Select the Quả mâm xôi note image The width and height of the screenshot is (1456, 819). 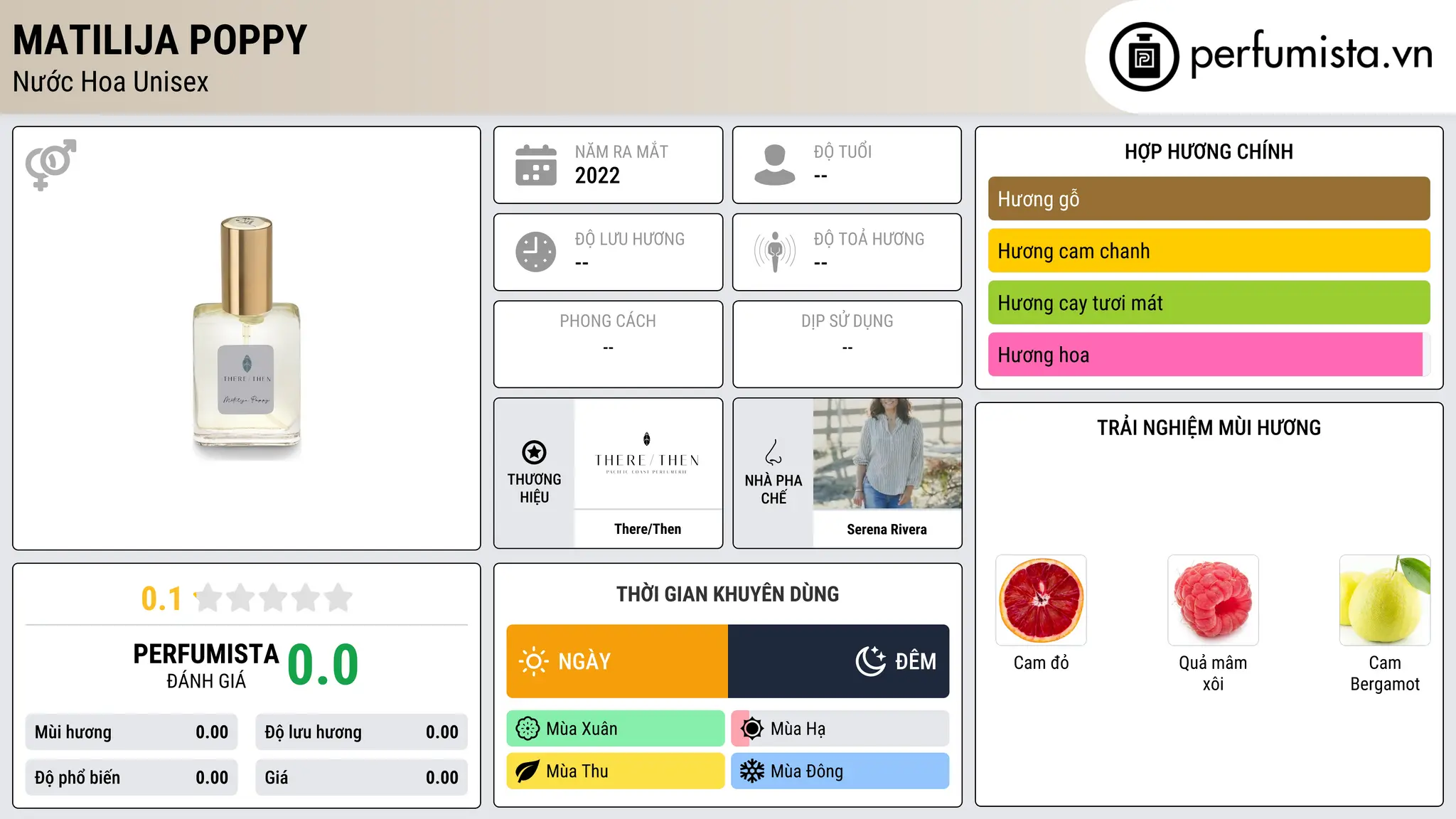pyautogui.click(x=1213, y=600)
